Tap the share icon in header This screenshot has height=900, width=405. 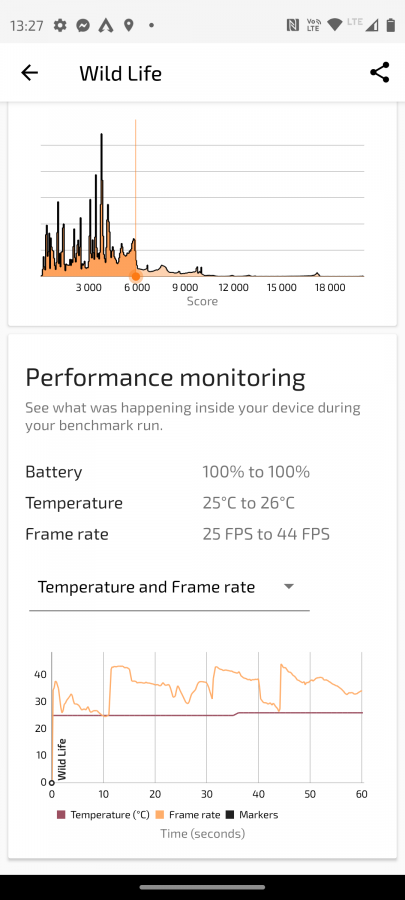tap(379, 73)
